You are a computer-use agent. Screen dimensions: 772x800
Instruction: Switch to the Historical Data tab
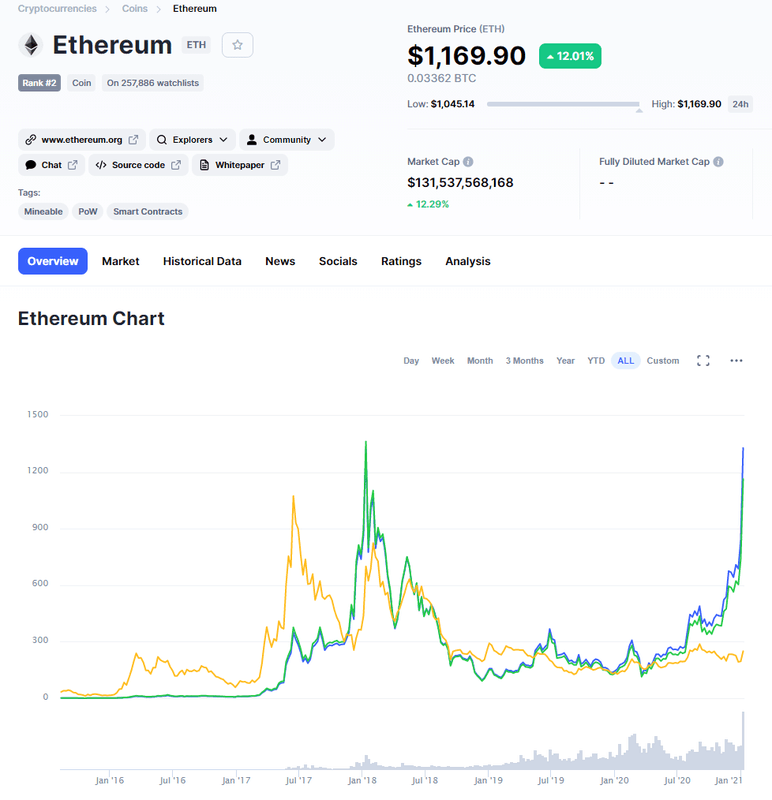click(x=202, y=261)
